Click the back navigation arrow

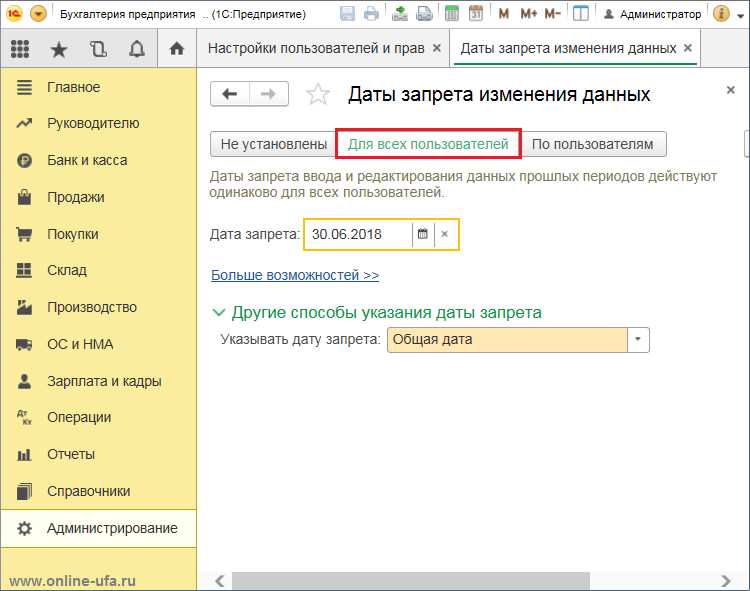tap(230, 94)
